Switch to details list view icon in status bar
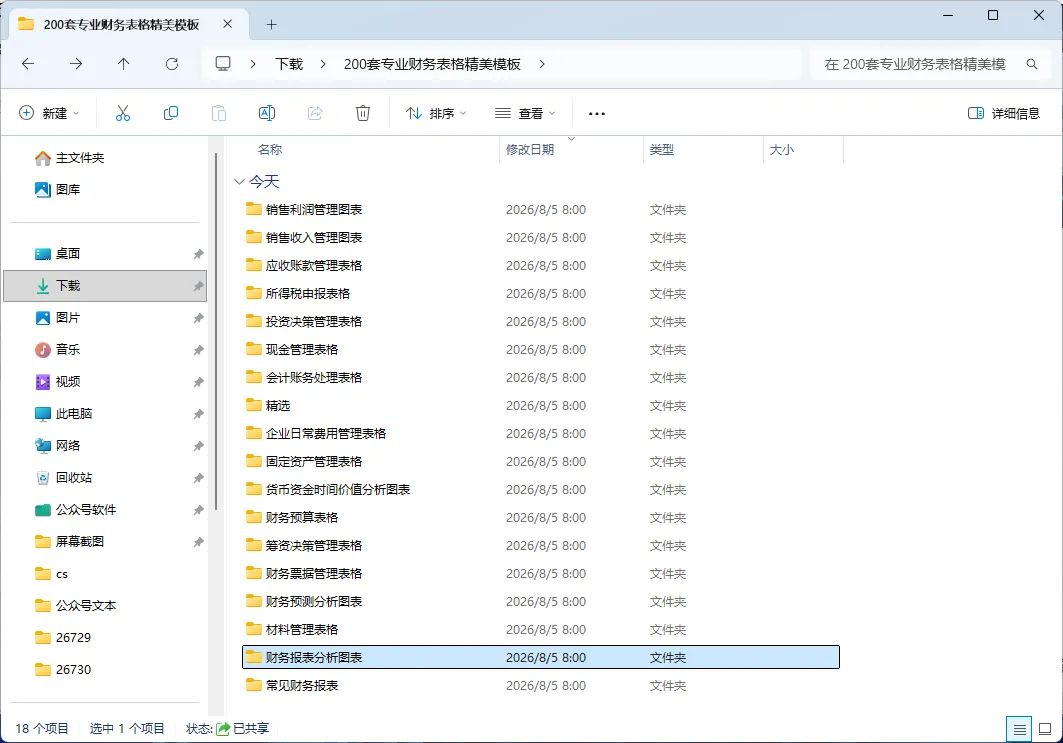1063x743 pixels. click(1019, 729)
